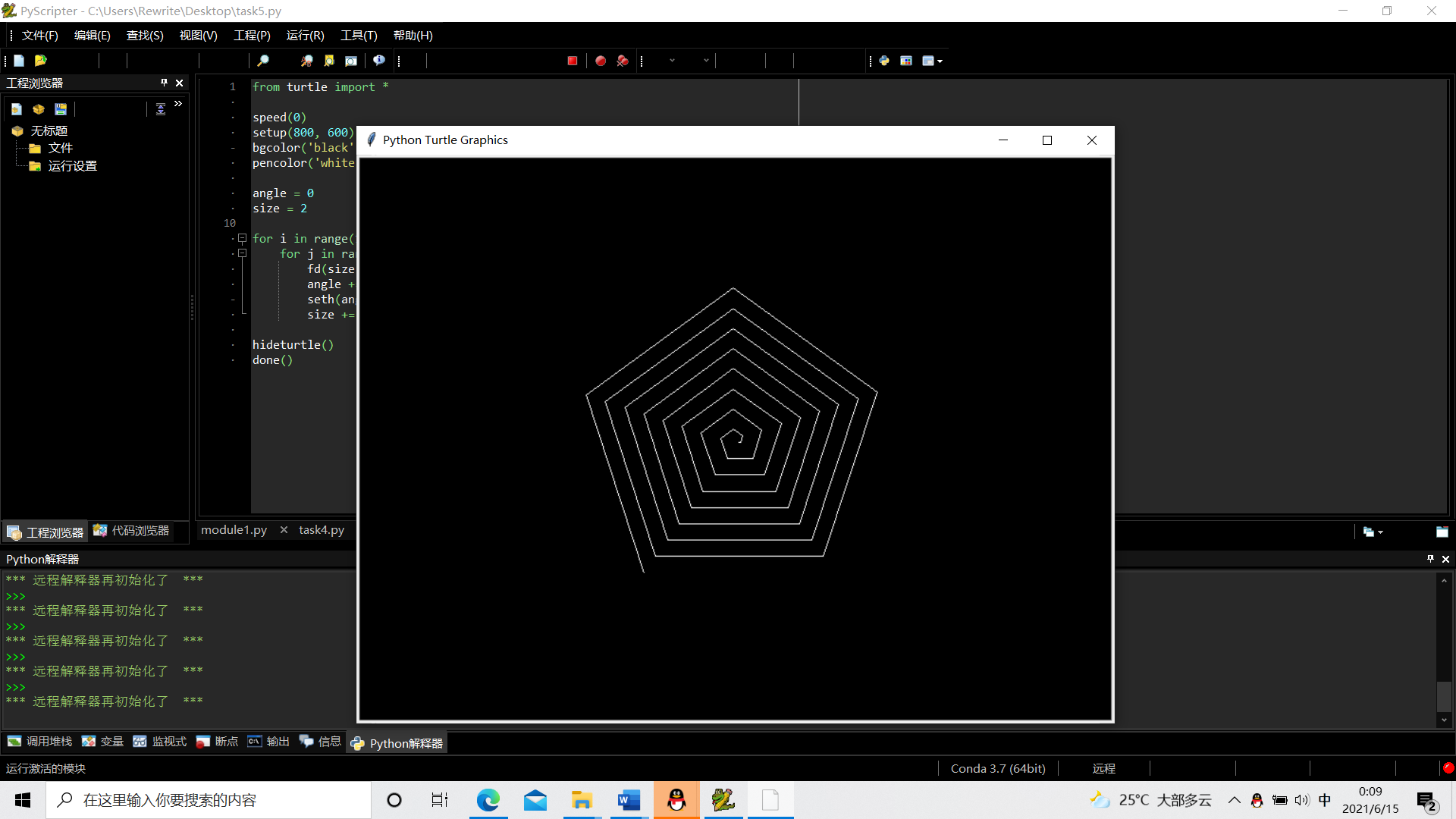Click the Find magnifier toolbar icon
Viewport: 1456px width, 819px height.
pyautogui.click(x=263, y=61)
